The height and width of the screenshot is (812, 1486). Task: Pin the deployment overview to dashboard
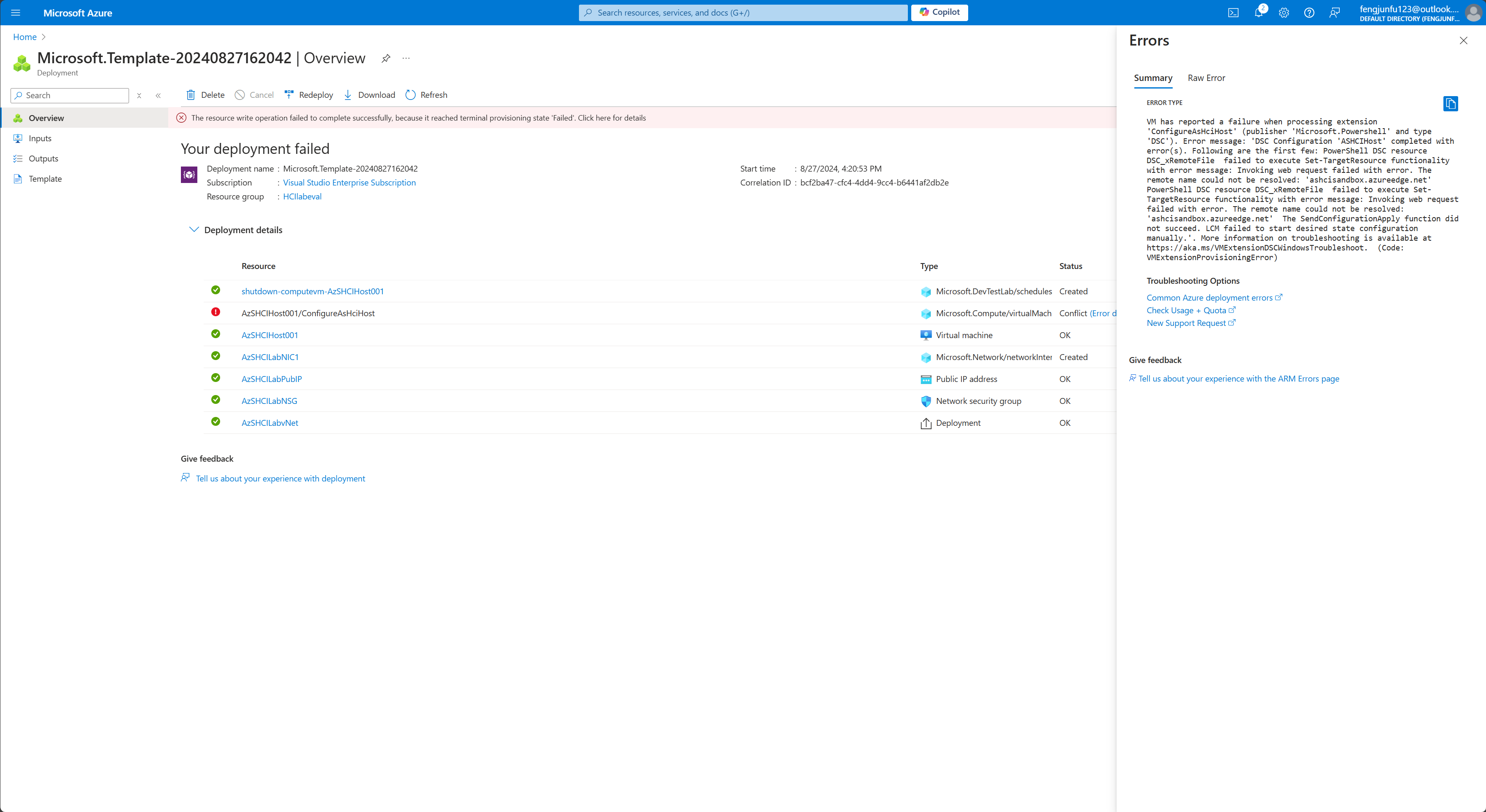click(386, 58)
